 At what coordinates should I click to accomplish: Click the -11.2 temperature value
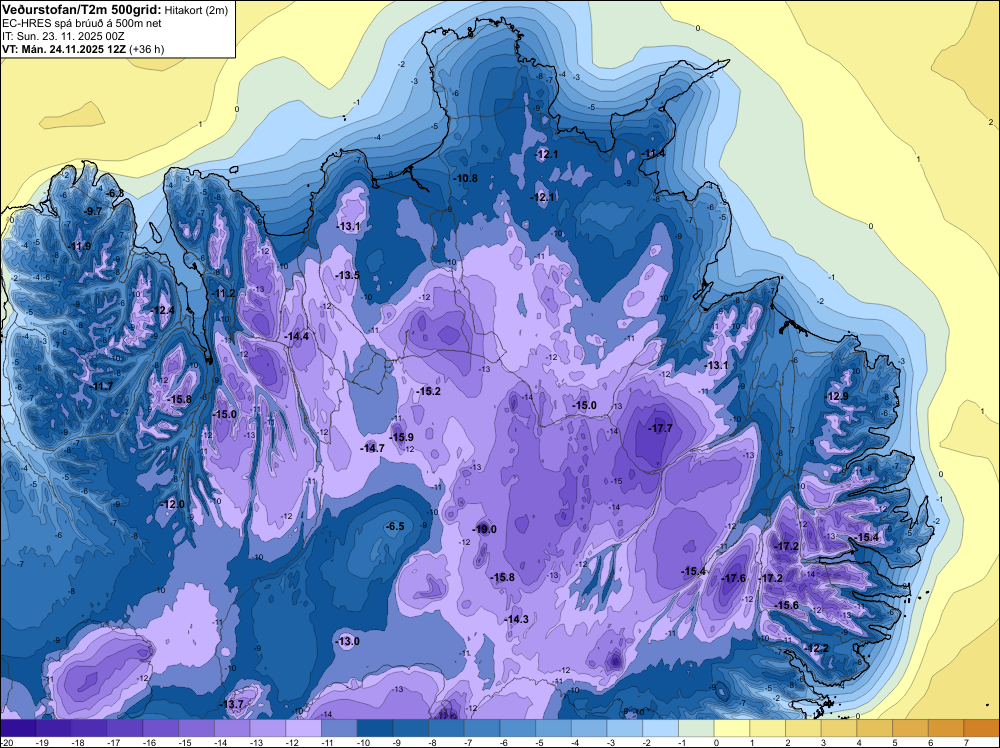coord(223,293)
